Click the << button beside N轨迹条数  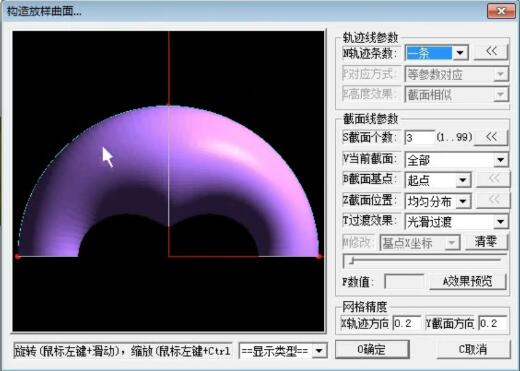(x=491, y=52)
